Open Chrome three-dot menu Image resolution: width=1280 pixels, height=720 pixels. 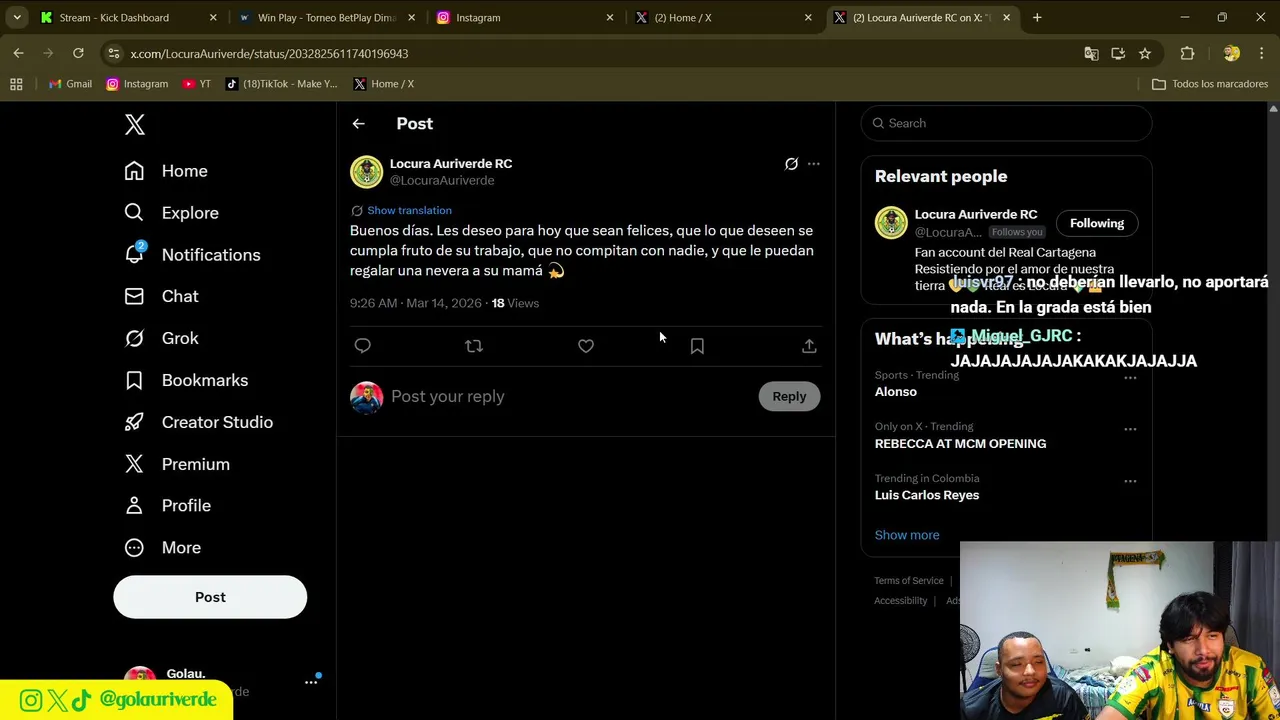click(x=1261, y=53)
